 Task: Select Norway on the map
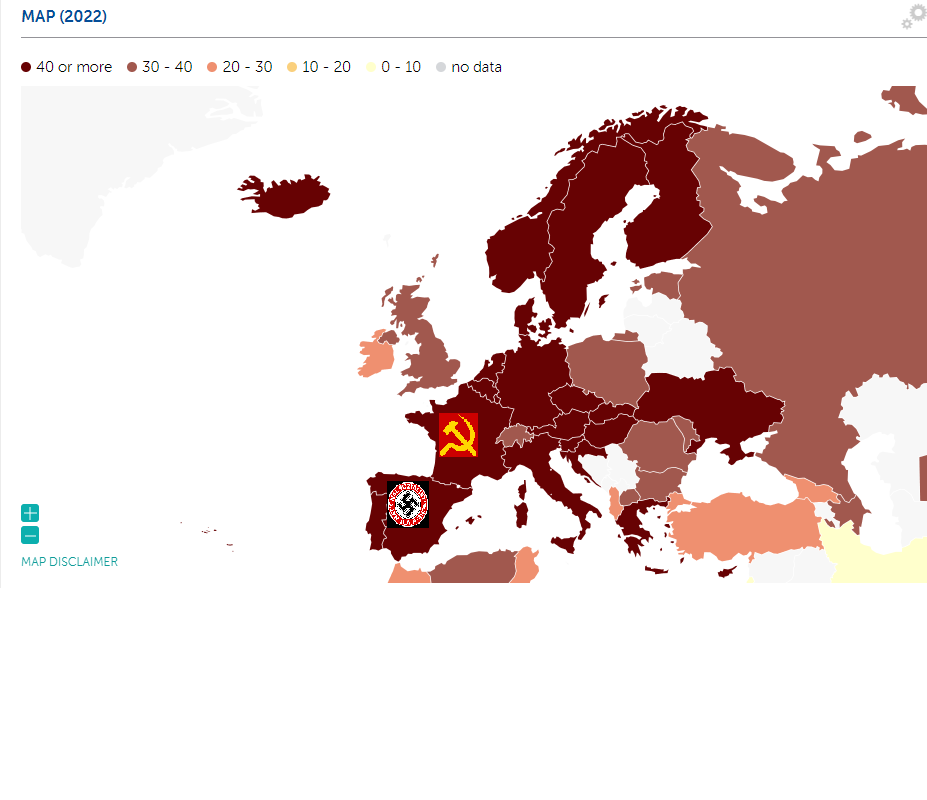click(520, 254)
